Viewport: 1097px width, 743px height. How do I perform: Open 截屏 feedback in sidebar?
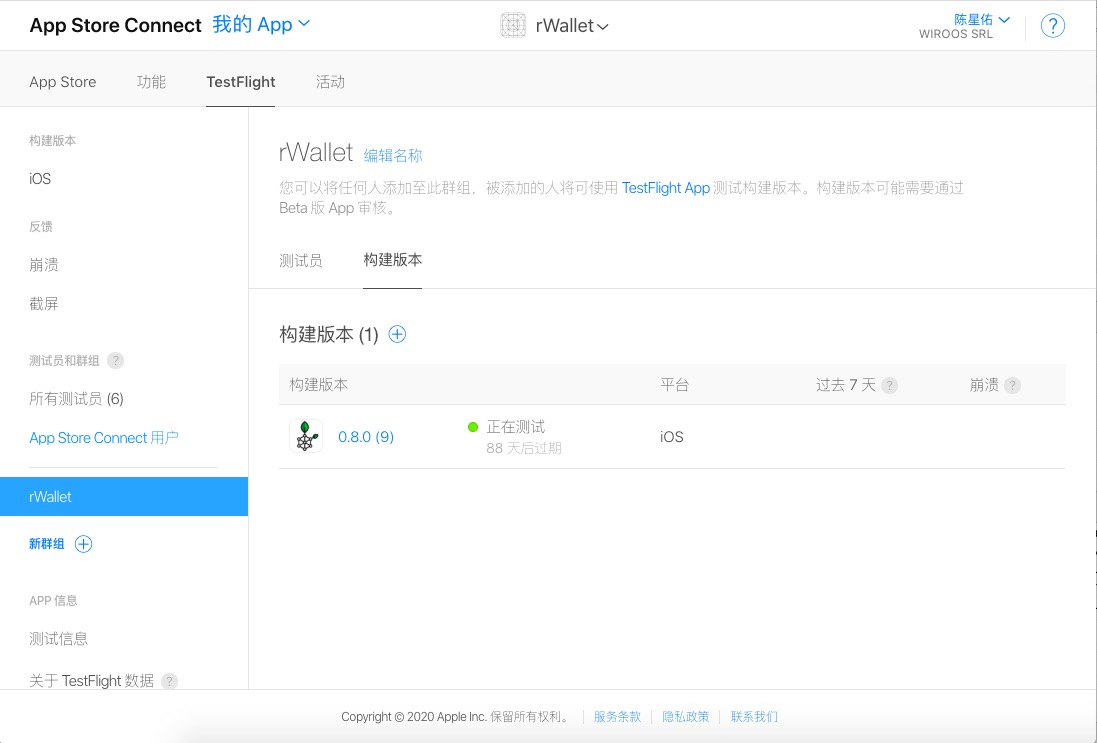point(44,304)
